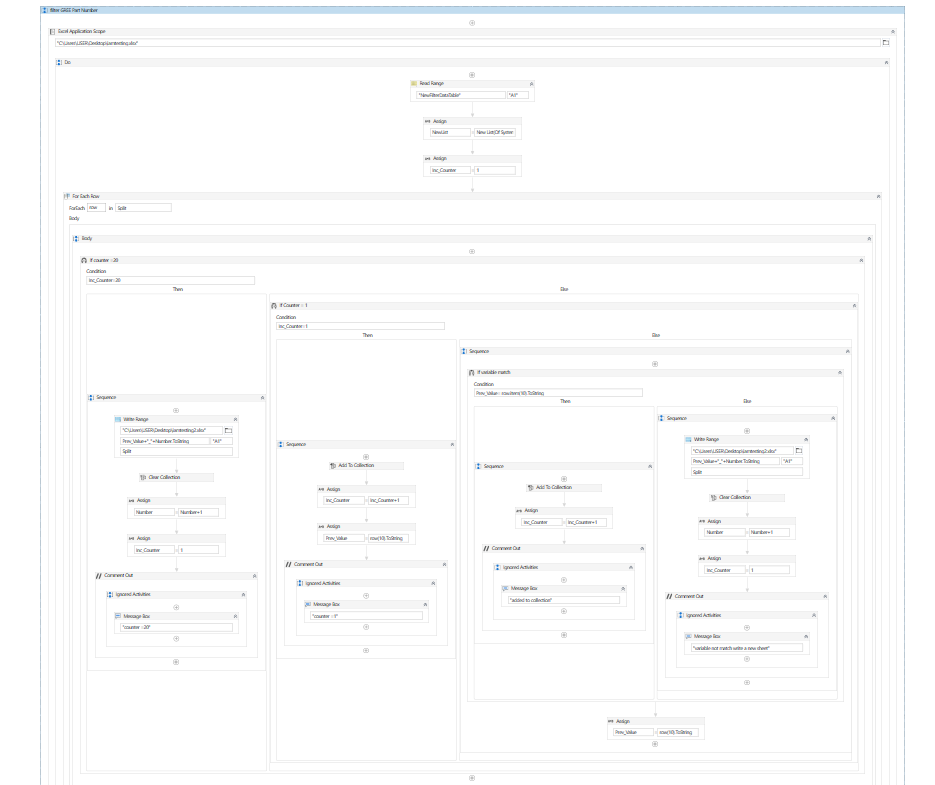Collapse the 'If Counter = 1' activity

[854, 305]
